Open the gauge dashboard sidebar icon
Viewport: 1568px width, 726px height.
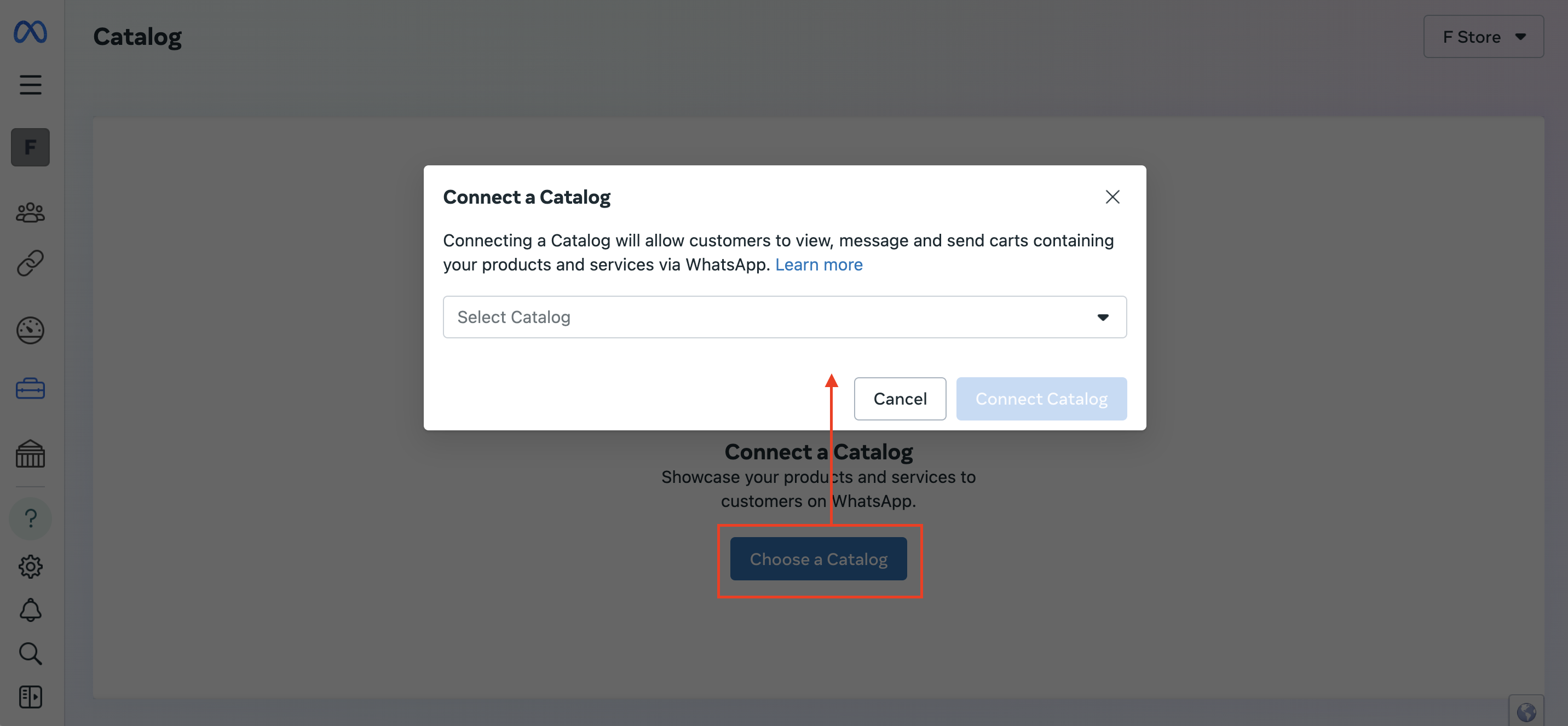click(x=30, y=330)
